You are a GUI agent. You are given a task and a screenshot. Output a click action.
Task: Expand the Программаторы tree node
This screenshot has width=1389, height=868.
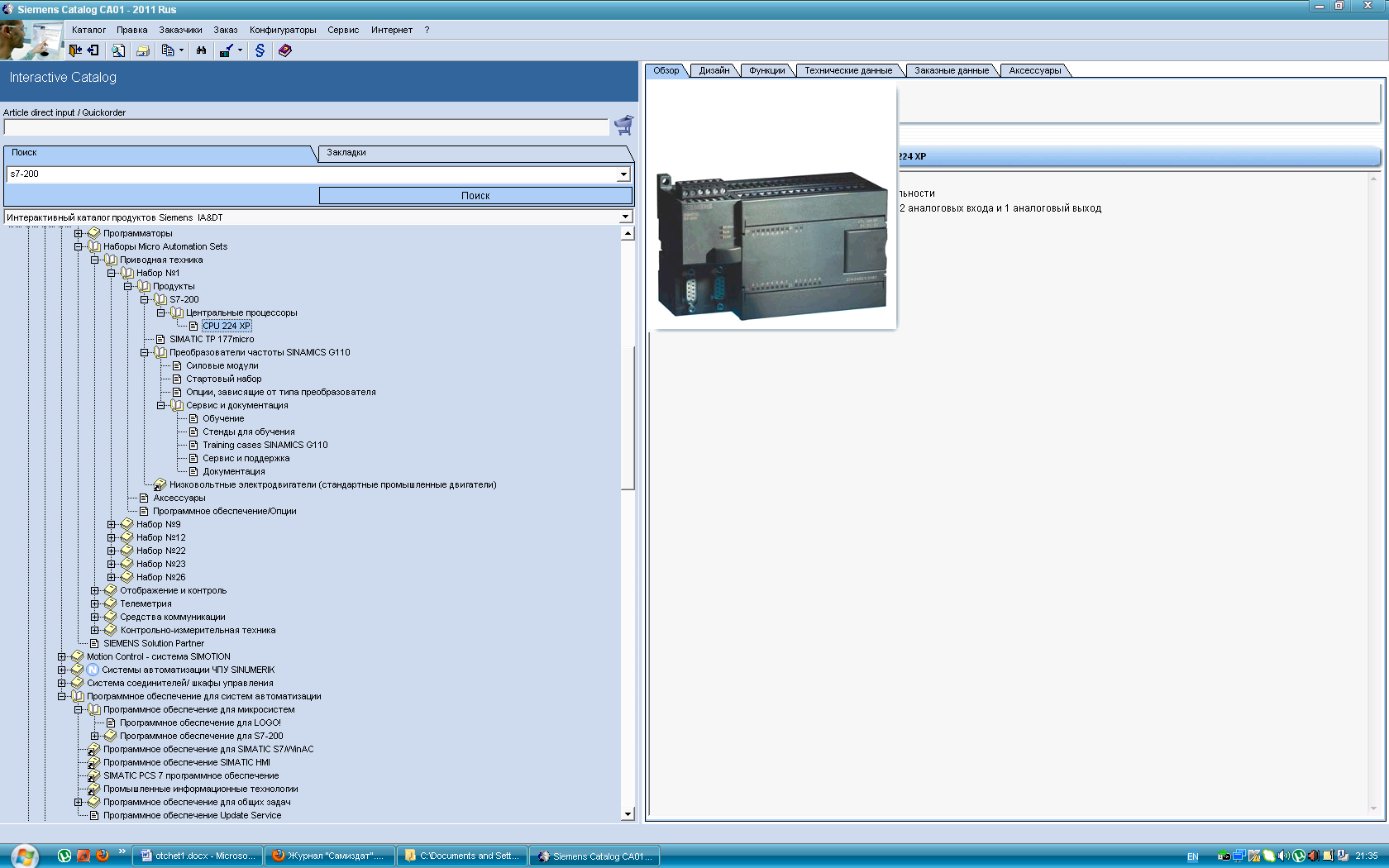pyautogui.click(x=79, y=233)
